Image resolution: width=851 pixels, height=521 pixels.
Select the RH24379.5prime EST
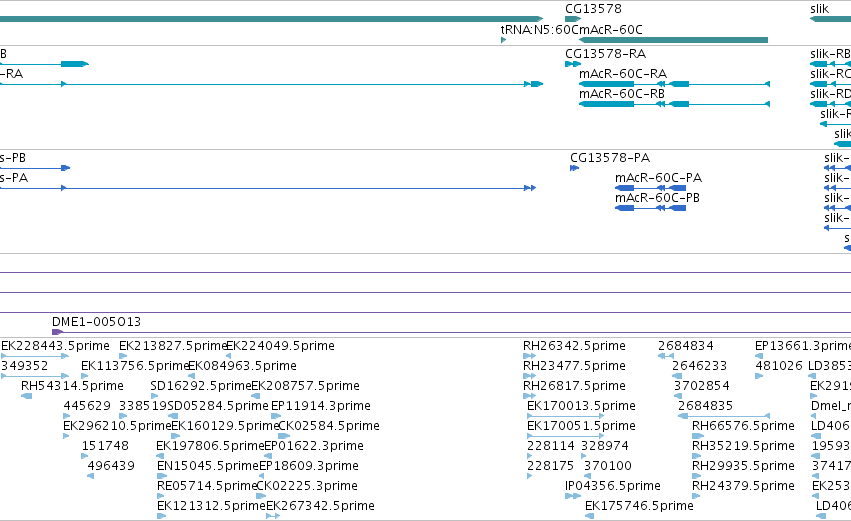click(743, 486)
